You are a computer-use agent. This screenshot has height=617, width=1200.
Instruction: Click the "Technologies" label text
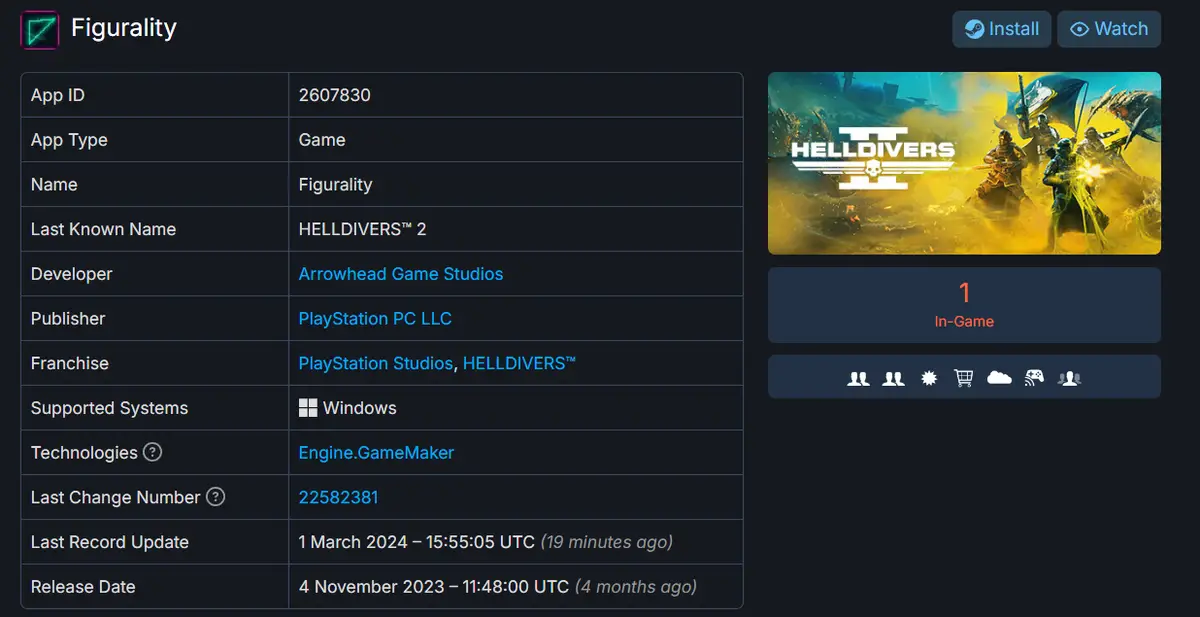(84, 453)
